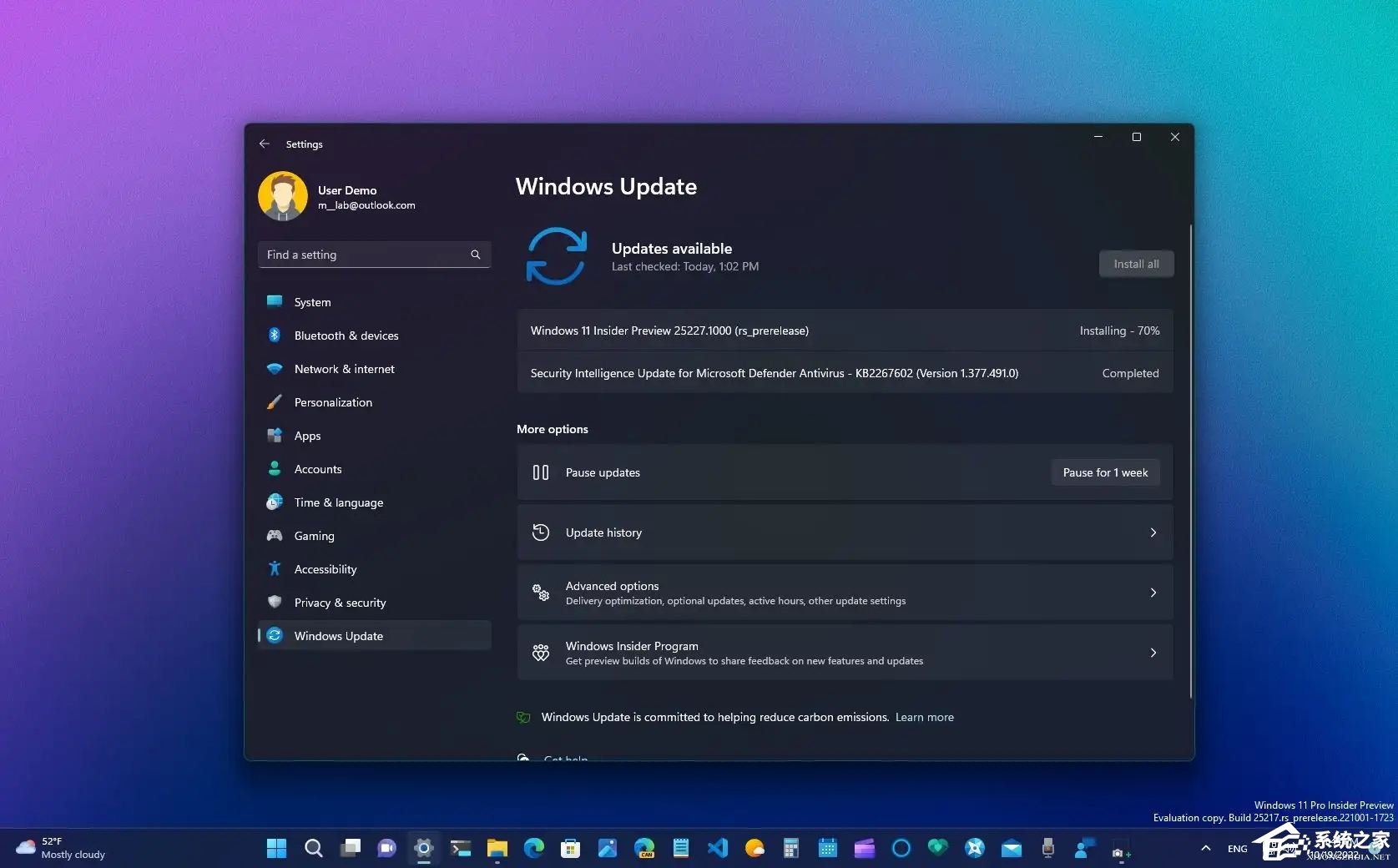Open Cortana from the taskbar
This screenshot has height=868, width=1398.
pos(901,848)
